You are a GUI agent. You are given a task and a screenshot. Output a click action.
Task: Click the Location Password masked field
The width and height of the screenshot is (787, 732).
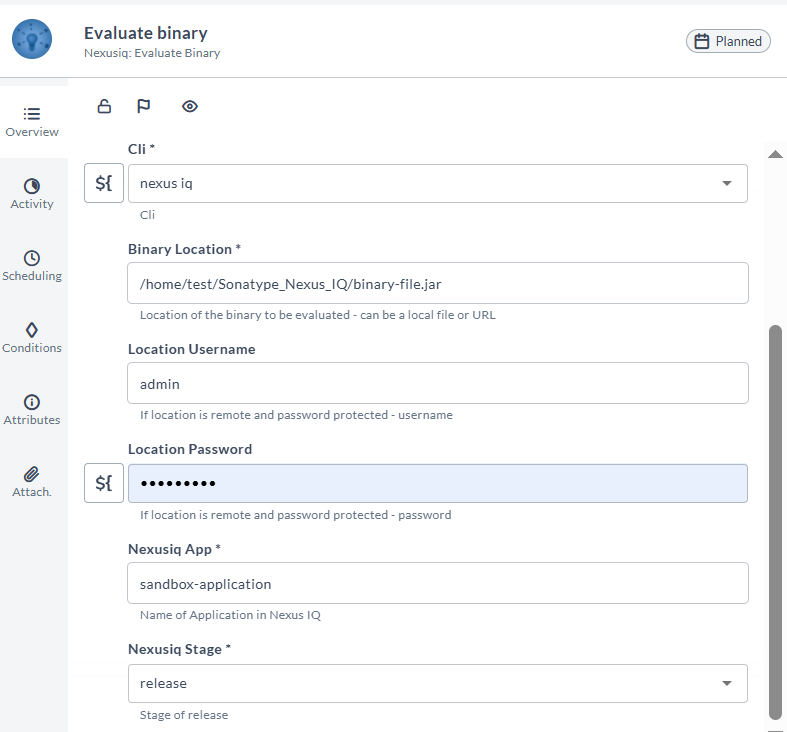click(x=438, y=483)
